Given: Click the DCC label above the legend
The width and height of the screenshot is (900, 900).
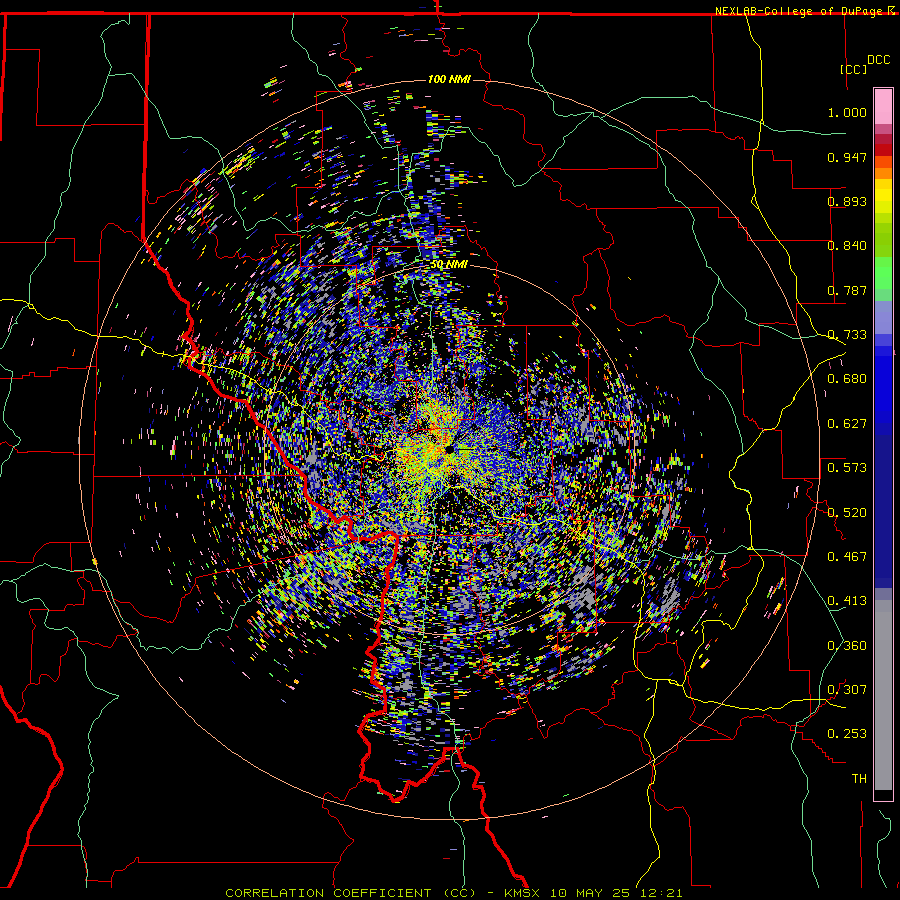Looking at the screenshot, I should 878,60.
